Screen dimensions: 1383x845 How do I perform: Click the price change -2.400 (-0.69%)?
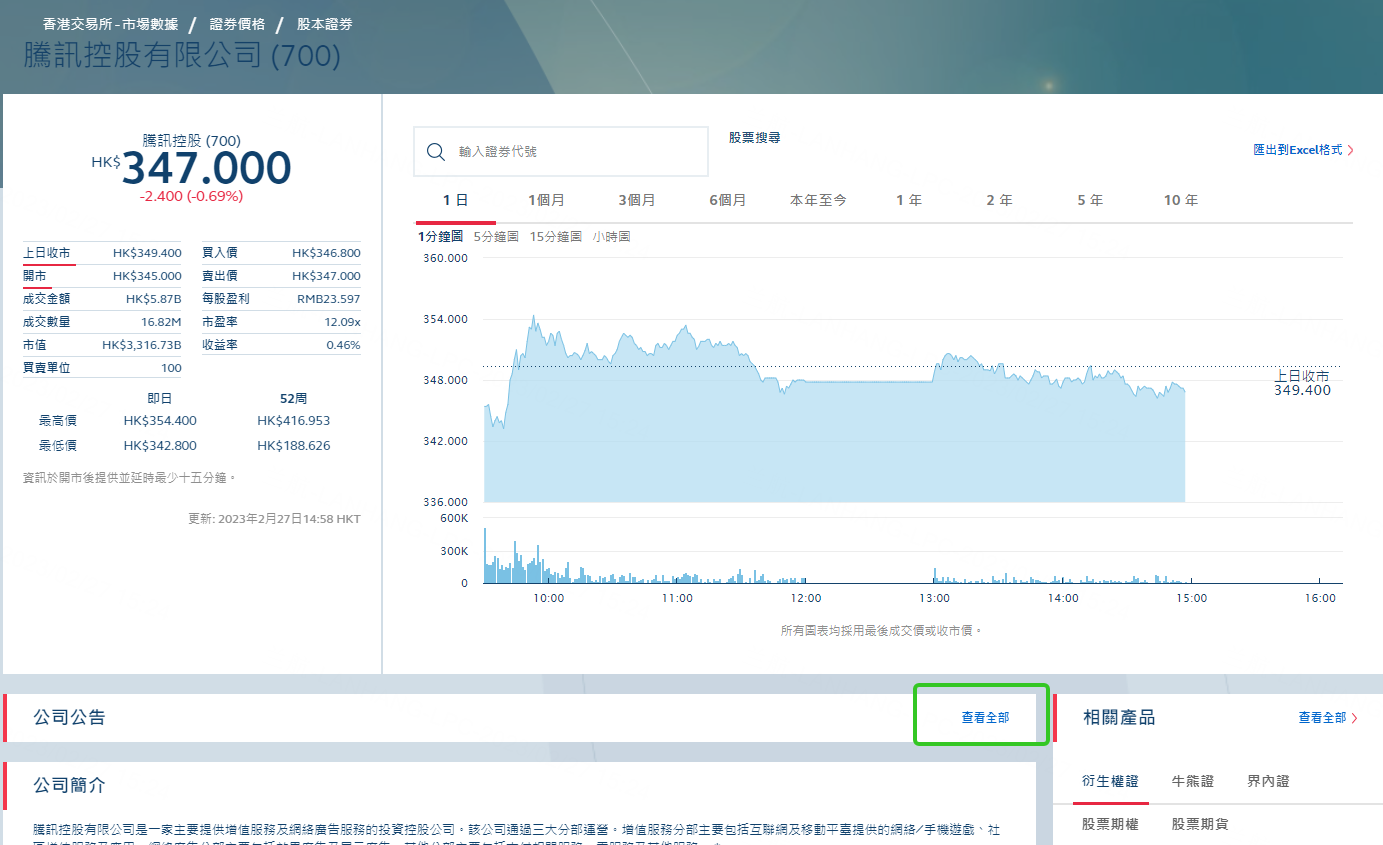click(191, 196)
